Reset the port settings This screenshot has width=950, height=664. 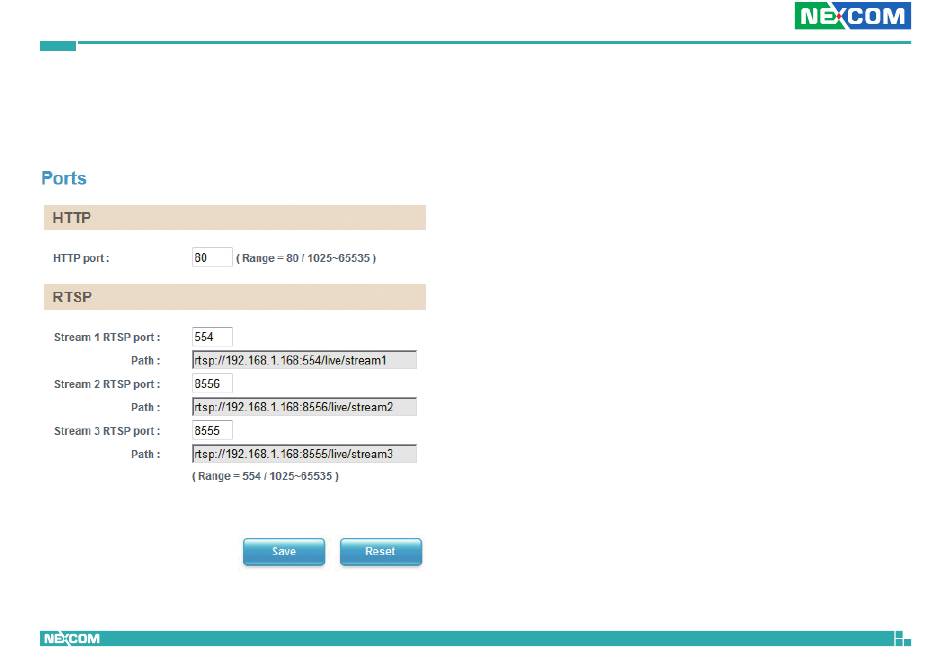tap(380, 551)
